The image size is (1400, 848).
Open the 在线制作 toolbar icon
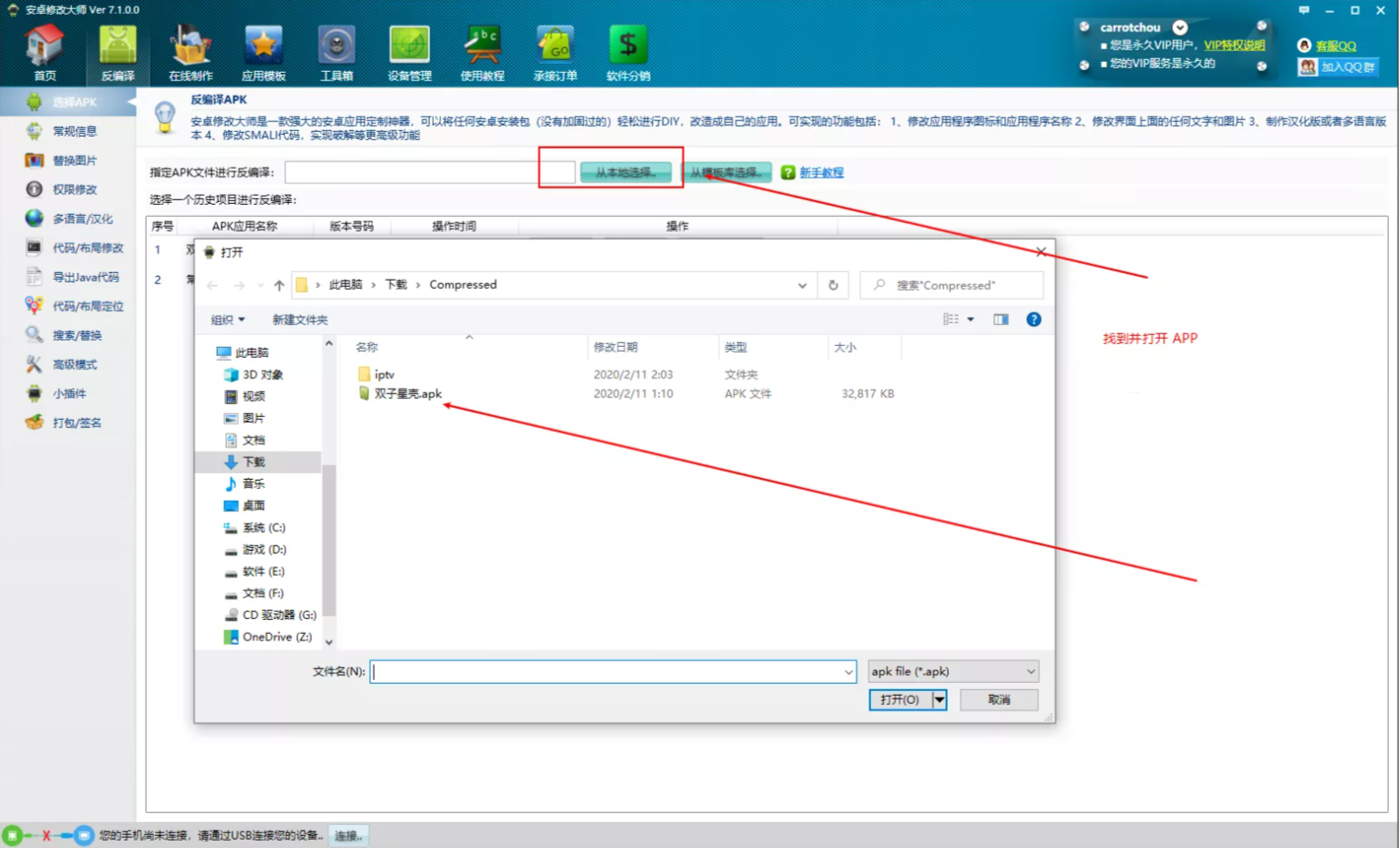(x=190, y=52)
